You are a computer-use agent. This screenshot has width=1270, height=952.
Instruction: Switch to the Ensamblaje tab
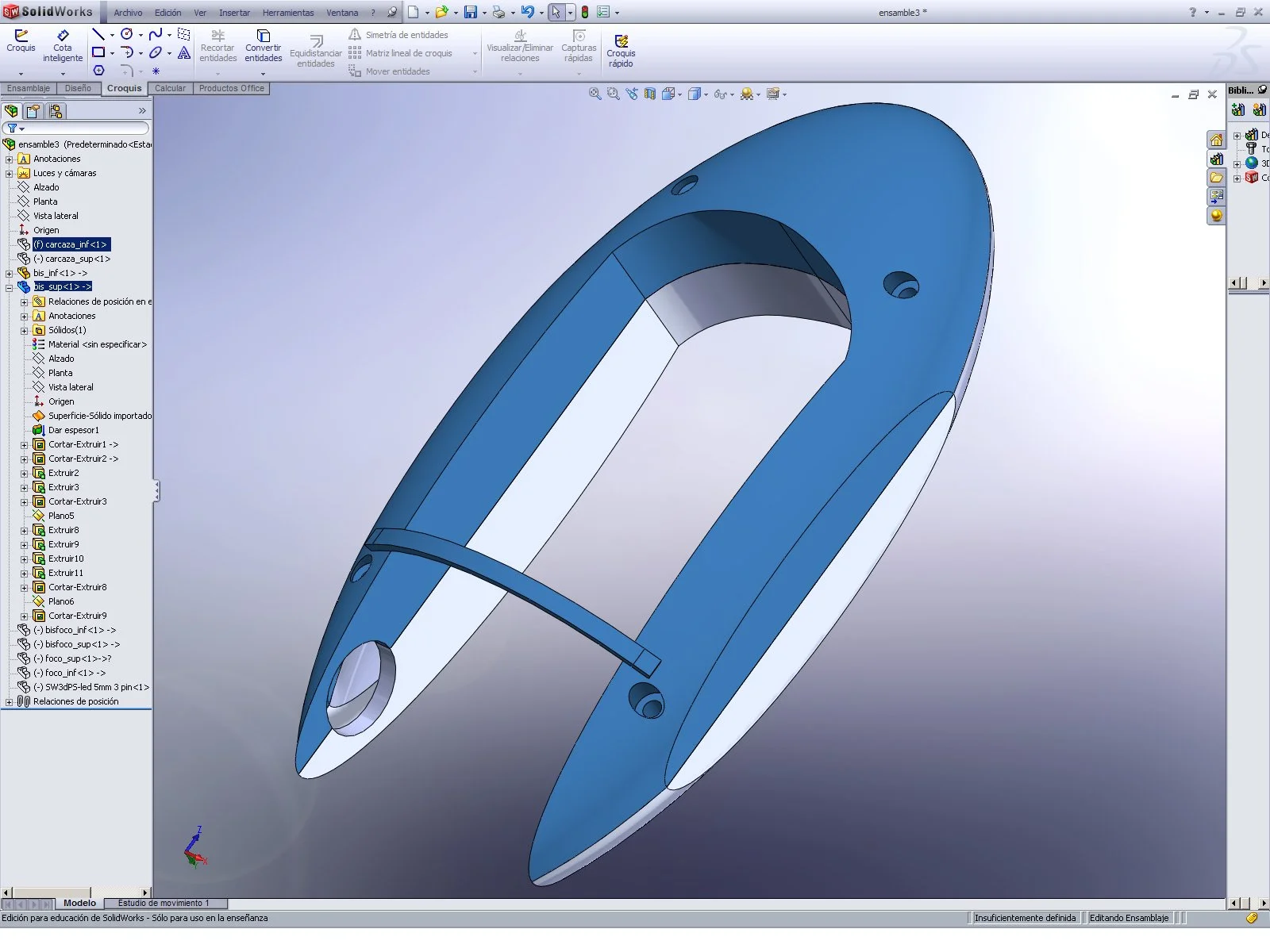29,88
